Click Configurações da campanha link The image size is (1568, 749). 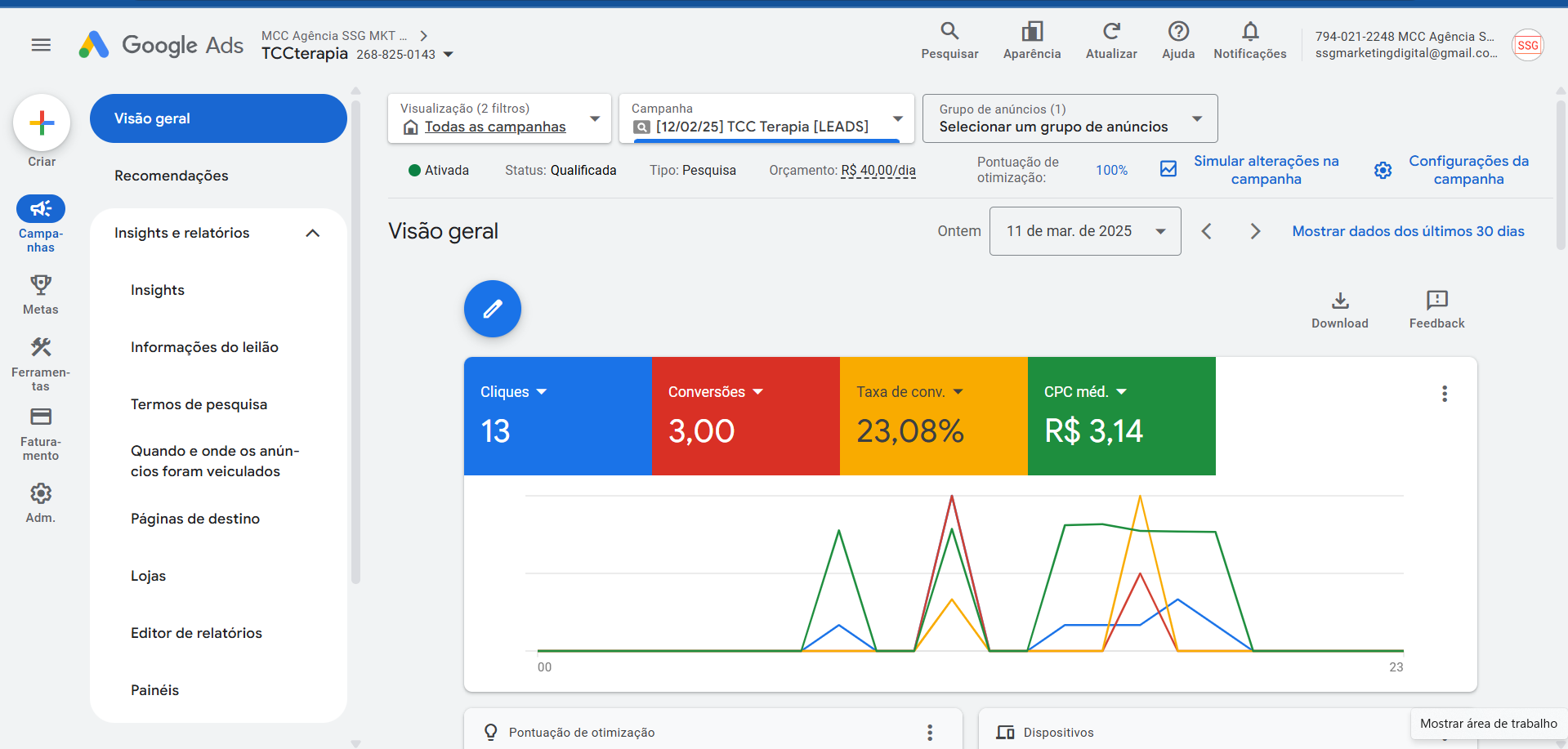(1468, 170)
